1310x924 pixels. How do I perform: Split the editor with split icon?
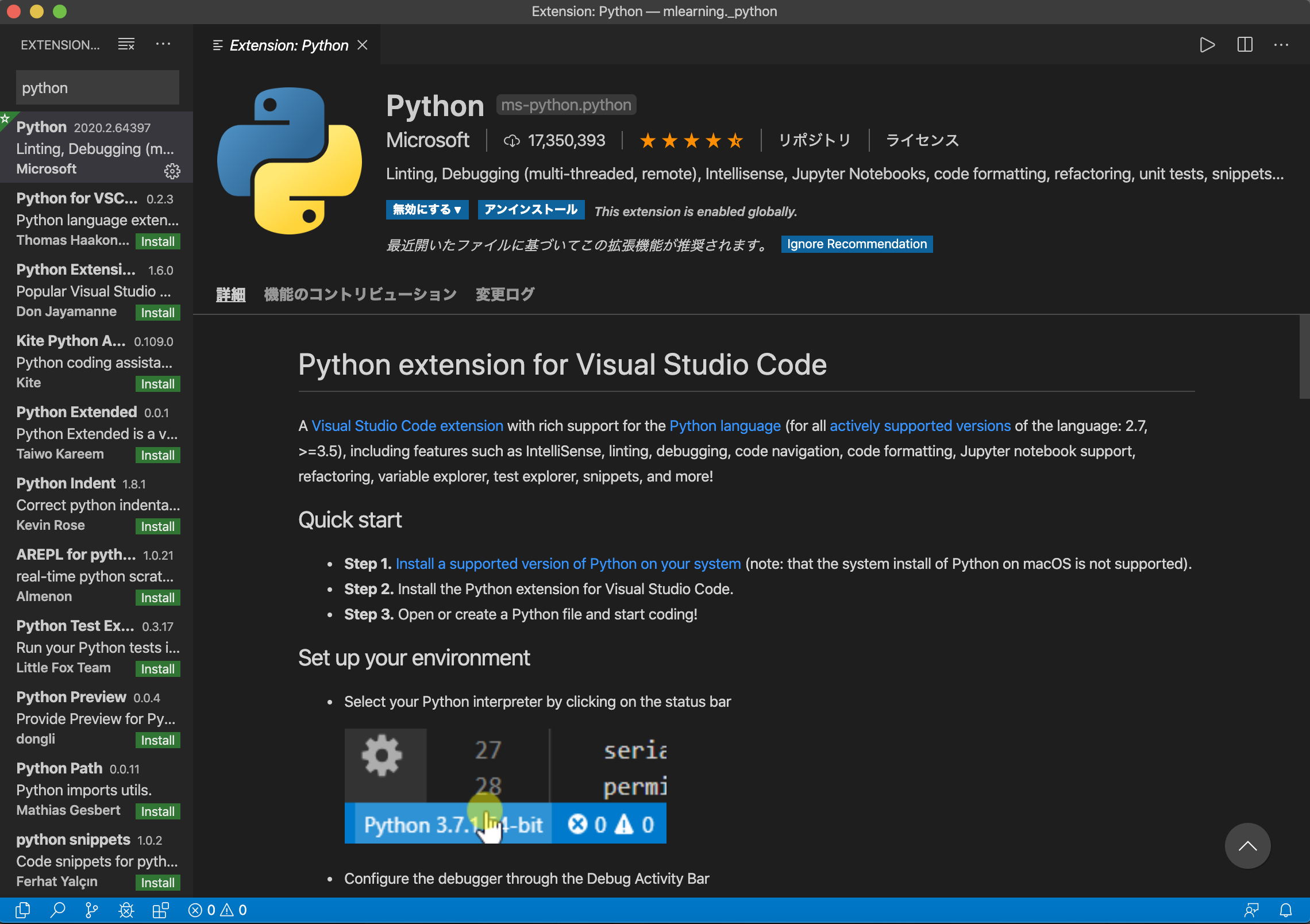click(1244, 45)
